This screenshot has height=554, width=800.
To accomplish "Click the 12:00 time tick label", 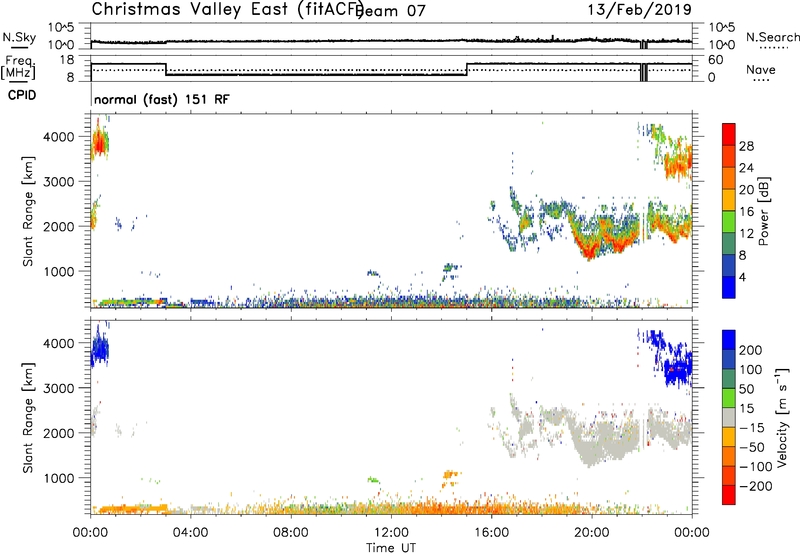I will pos(391,533).
